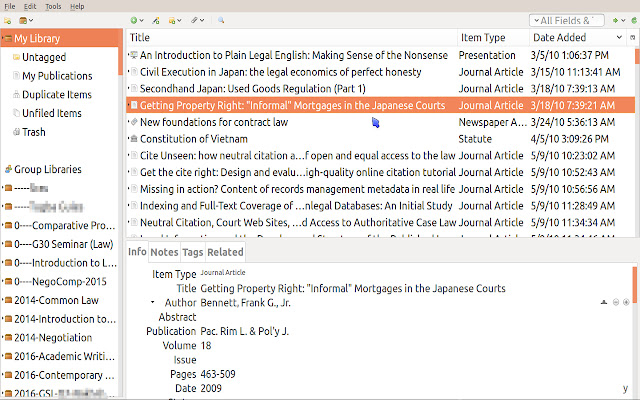Open the Tools menu

52,6
